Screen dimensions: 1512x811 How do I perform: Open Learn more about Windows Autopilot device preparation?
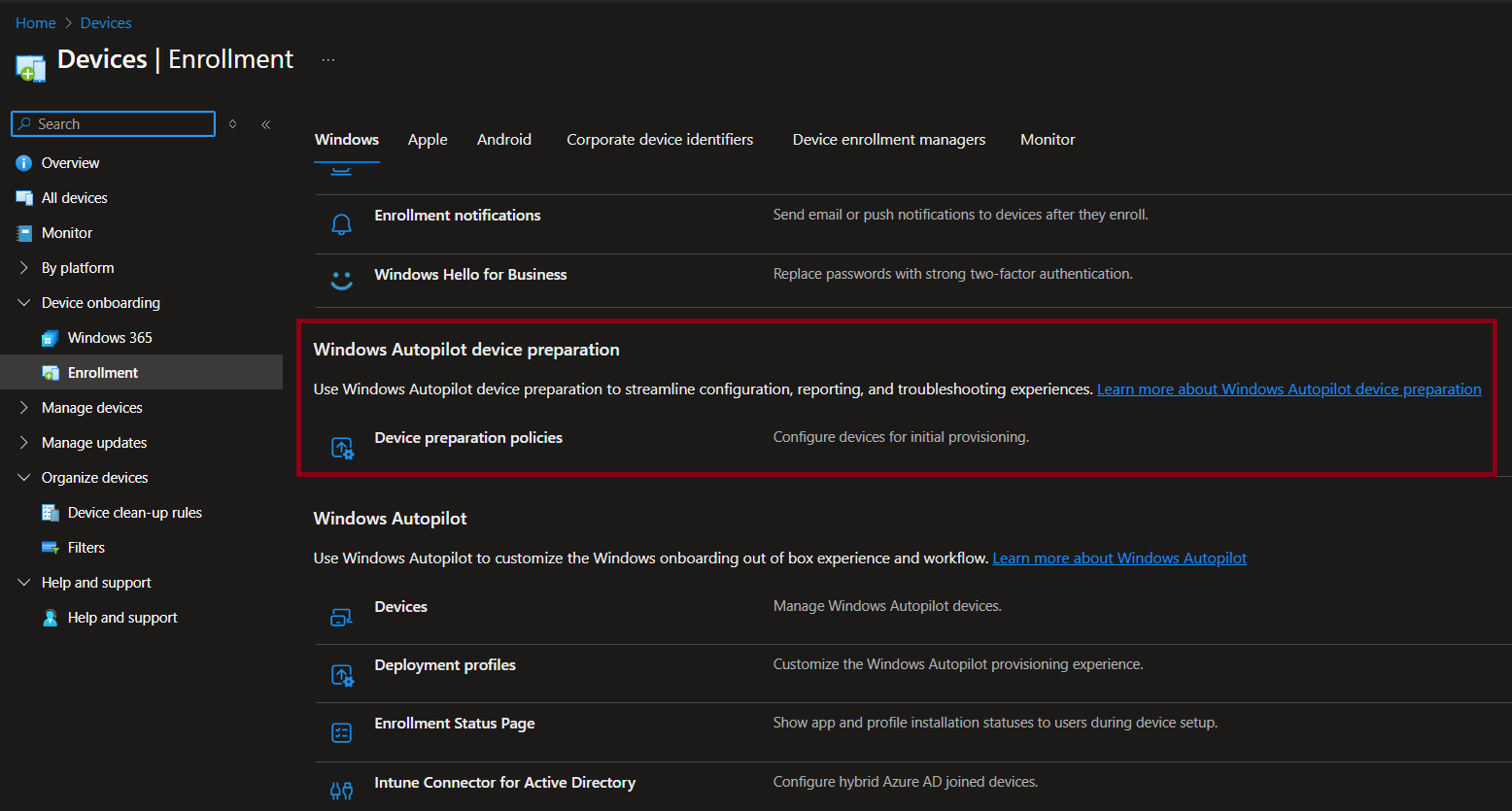[1289, 389]
